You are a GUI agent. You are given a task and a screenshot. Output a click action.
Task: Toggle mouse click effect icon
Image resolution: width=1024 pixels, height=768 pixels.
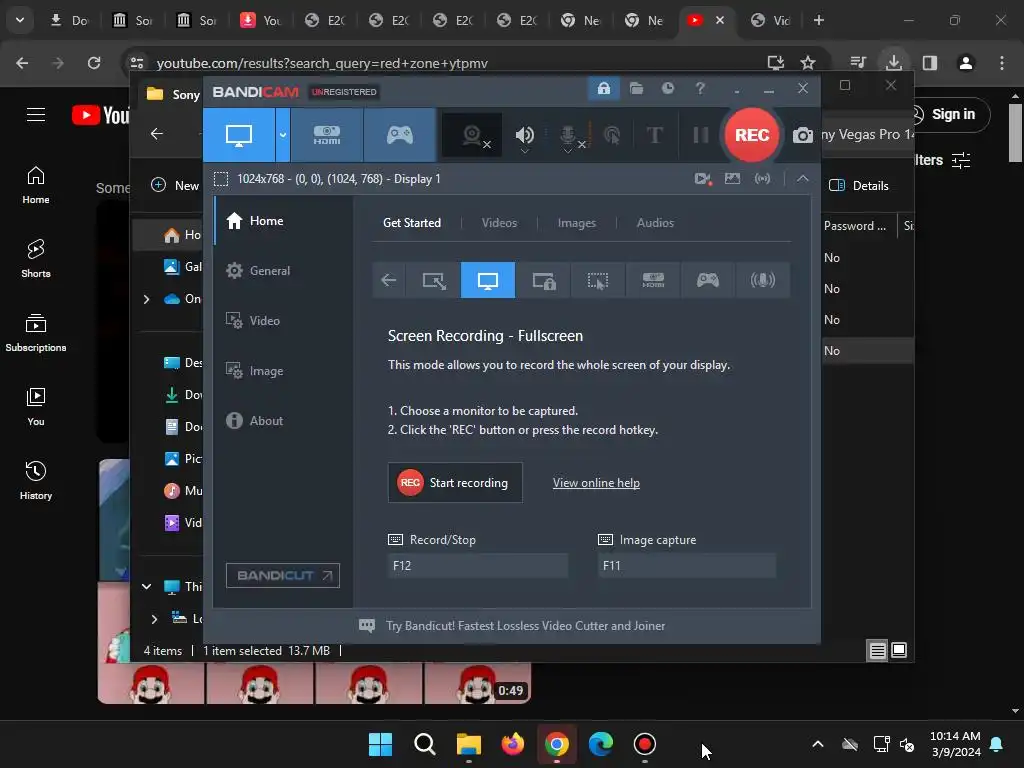click(612, 135)
